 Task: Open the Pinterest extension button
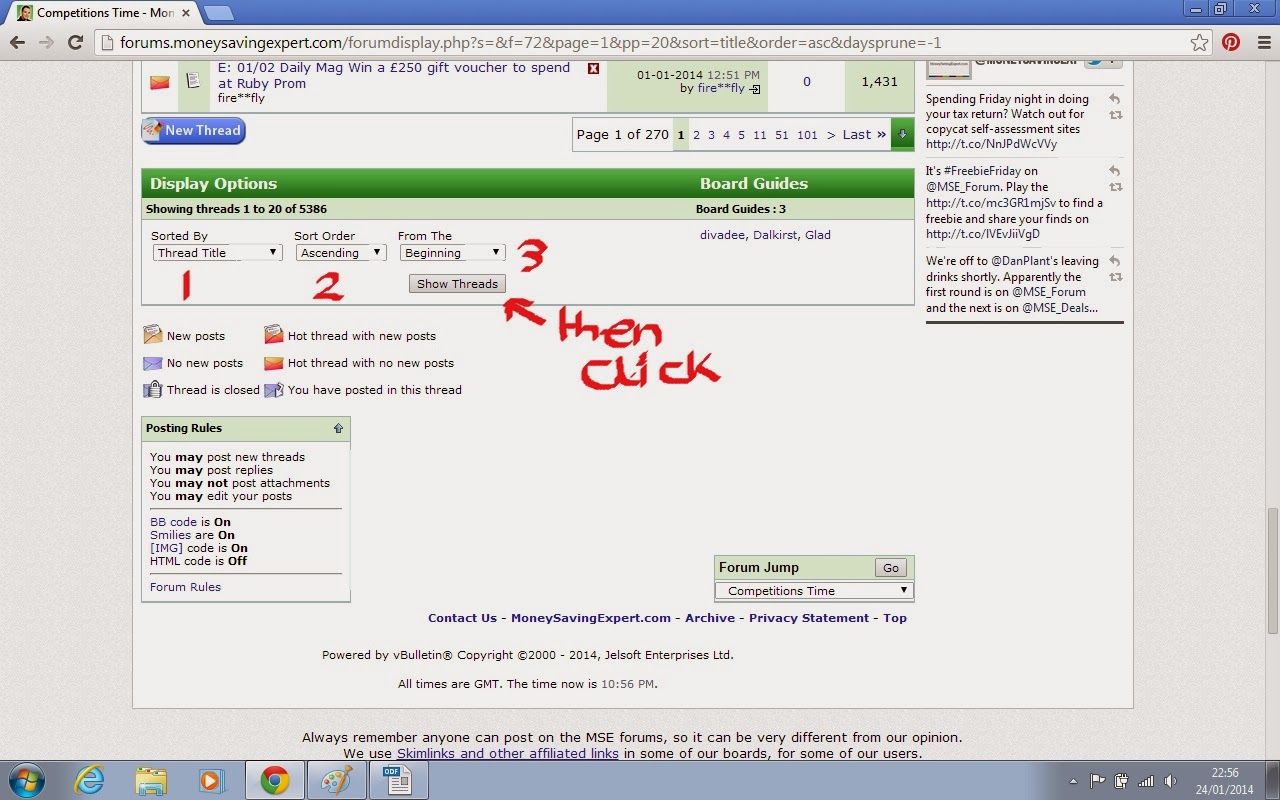pyautogui.click(x=1230, y=43)
